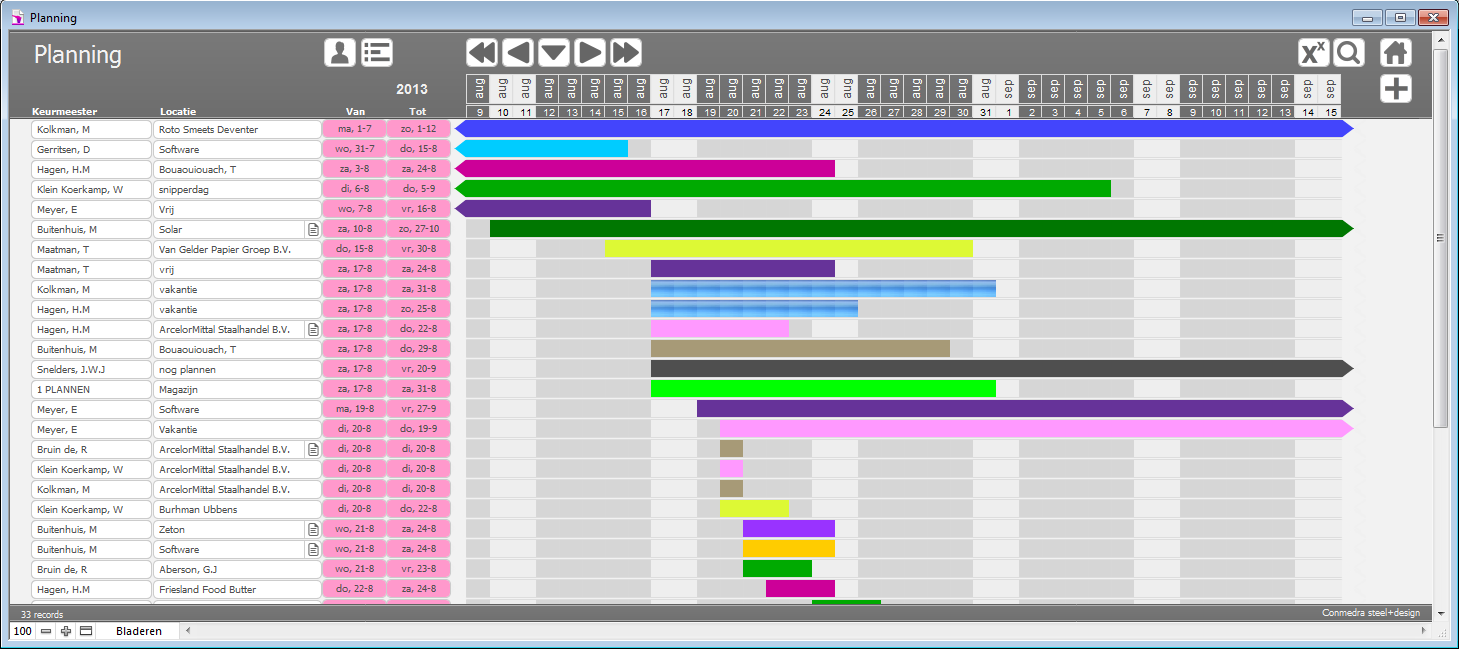Viewport: 1459px width, 649px height.
Task: Go to home screen via house icon
Action: pos(1396,53)
